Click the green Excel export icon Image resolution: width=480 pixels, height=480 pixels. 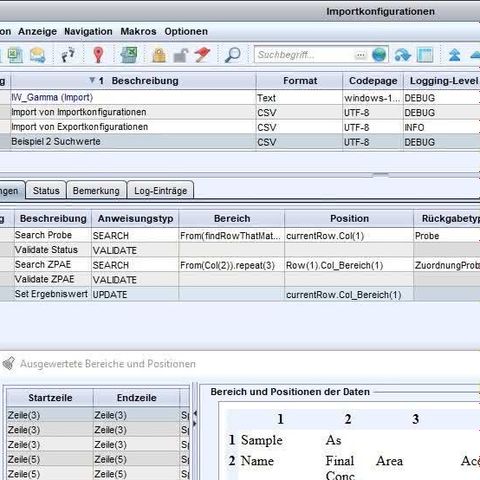click(x=129, y=55)
